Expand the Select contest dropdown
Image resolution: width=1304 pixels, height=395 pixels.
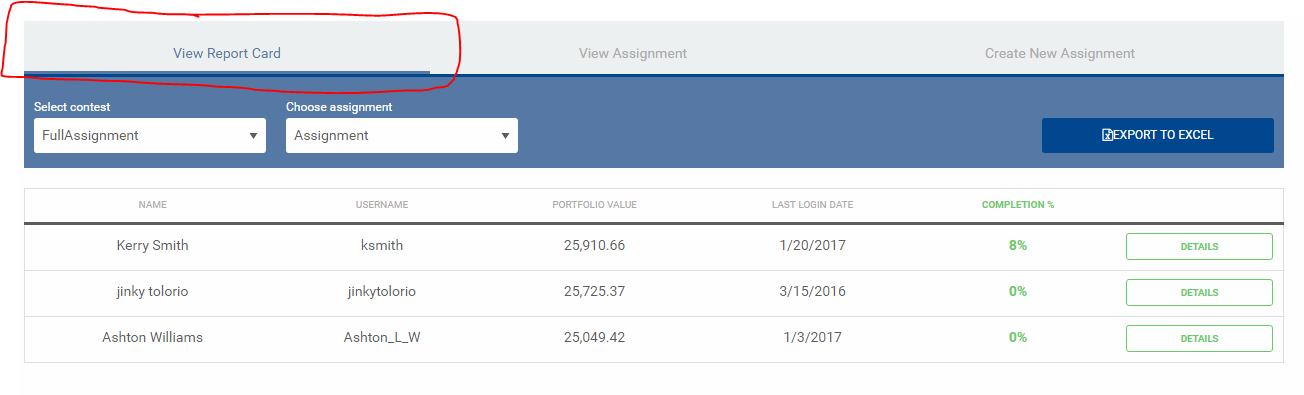(x=150, y=135)
